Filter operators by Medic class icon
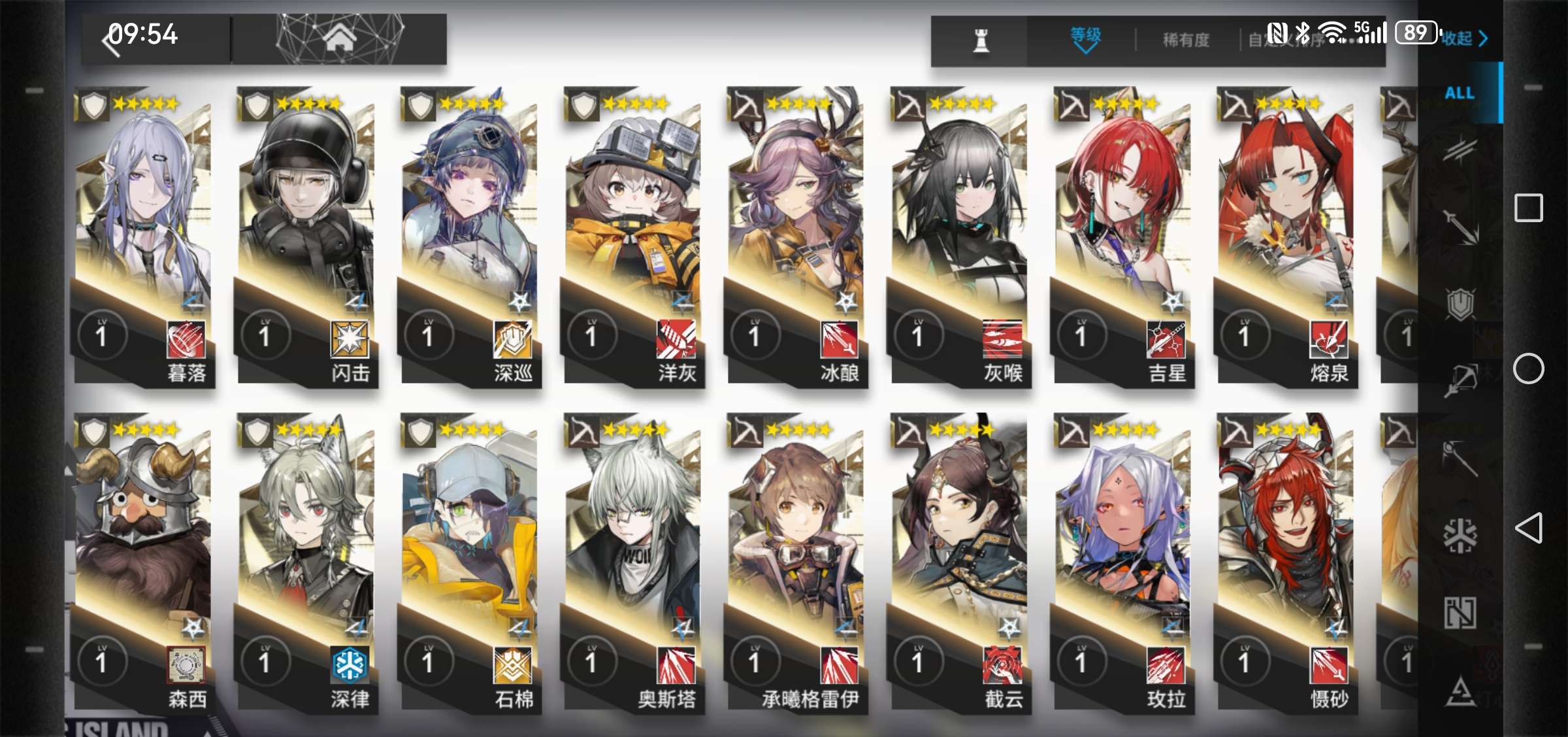The image size is (1568, 737). (x=1460, y=535)
